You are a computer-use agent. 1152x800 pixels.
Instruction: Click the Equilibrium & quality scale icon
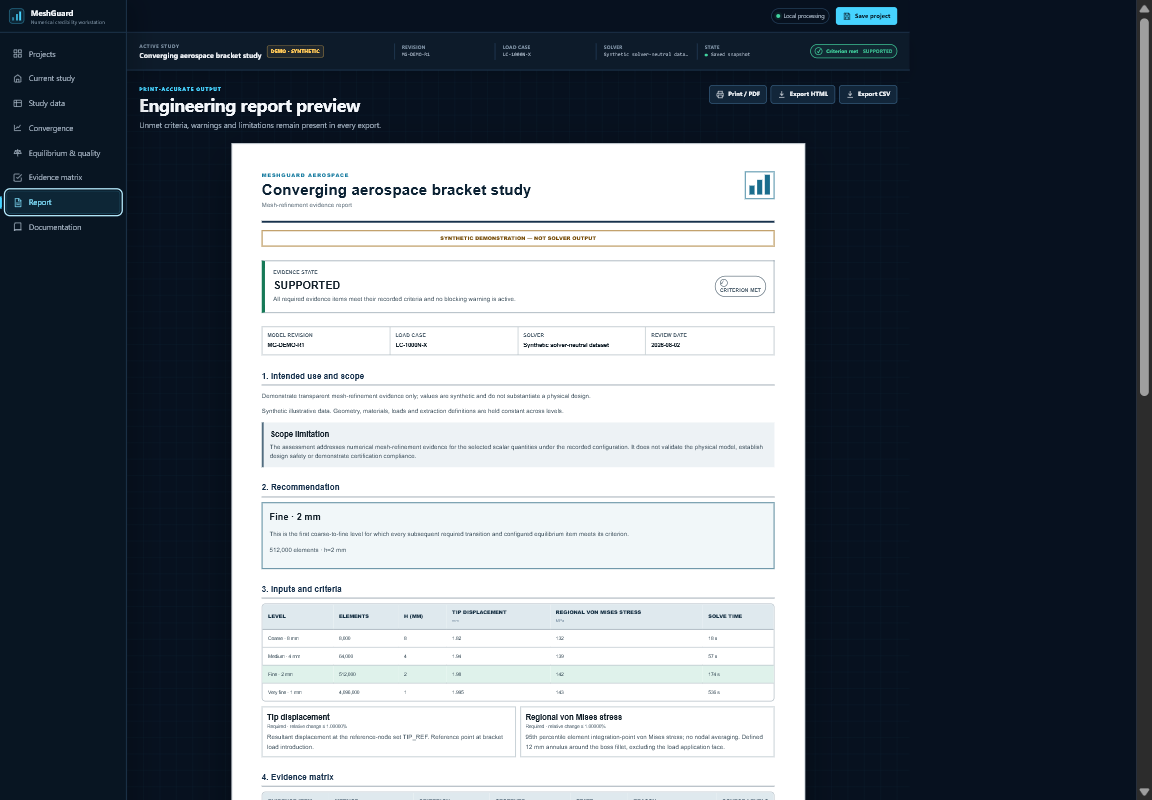[18, 153]
